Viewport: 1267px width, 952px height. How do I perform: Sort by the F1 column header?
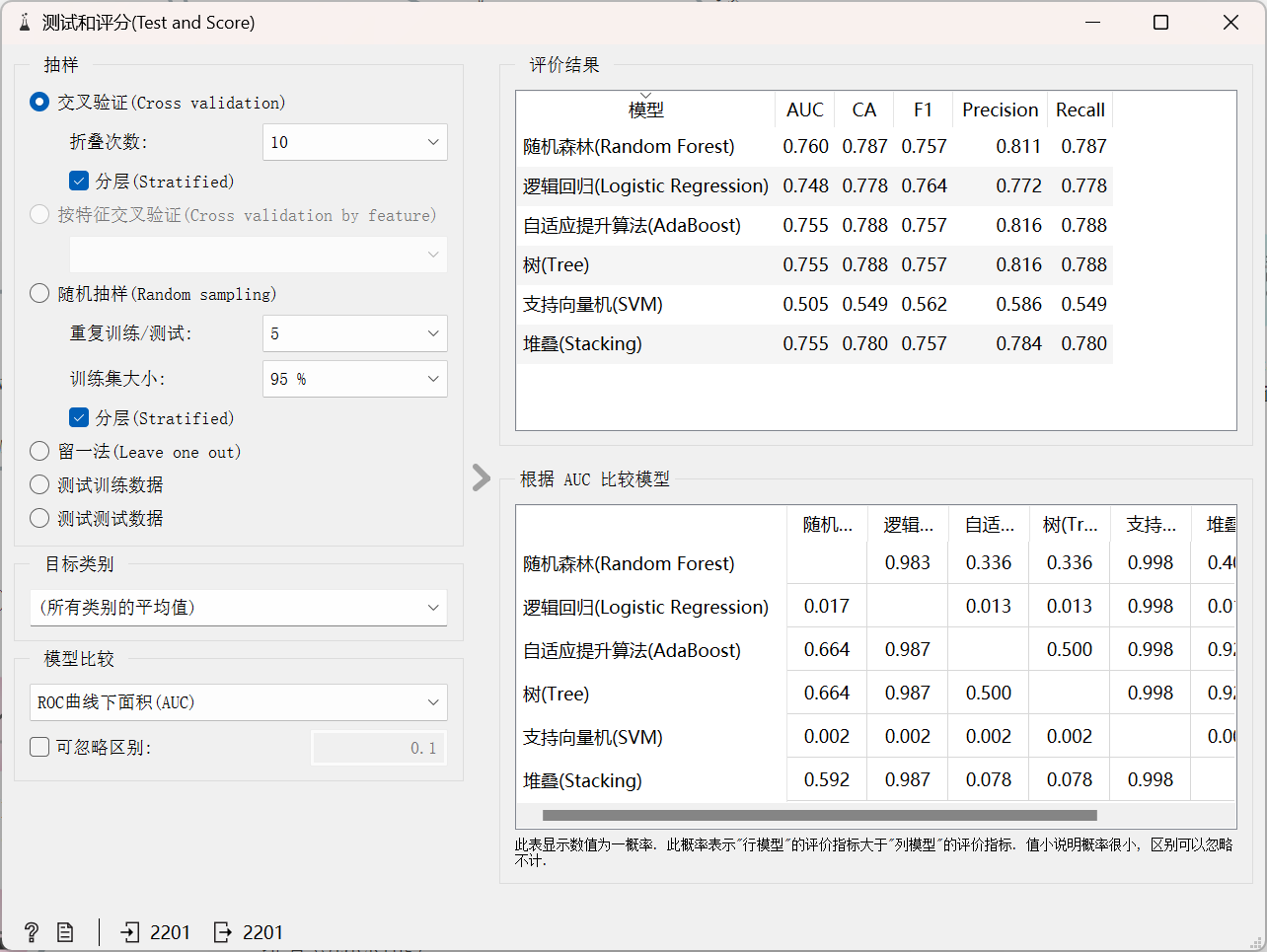click(x=924, y=110)
